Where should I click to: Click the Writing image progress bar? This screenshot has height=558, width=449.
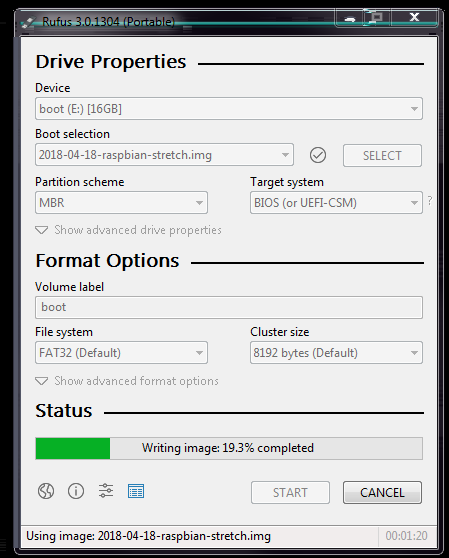(x=229, y=448)
